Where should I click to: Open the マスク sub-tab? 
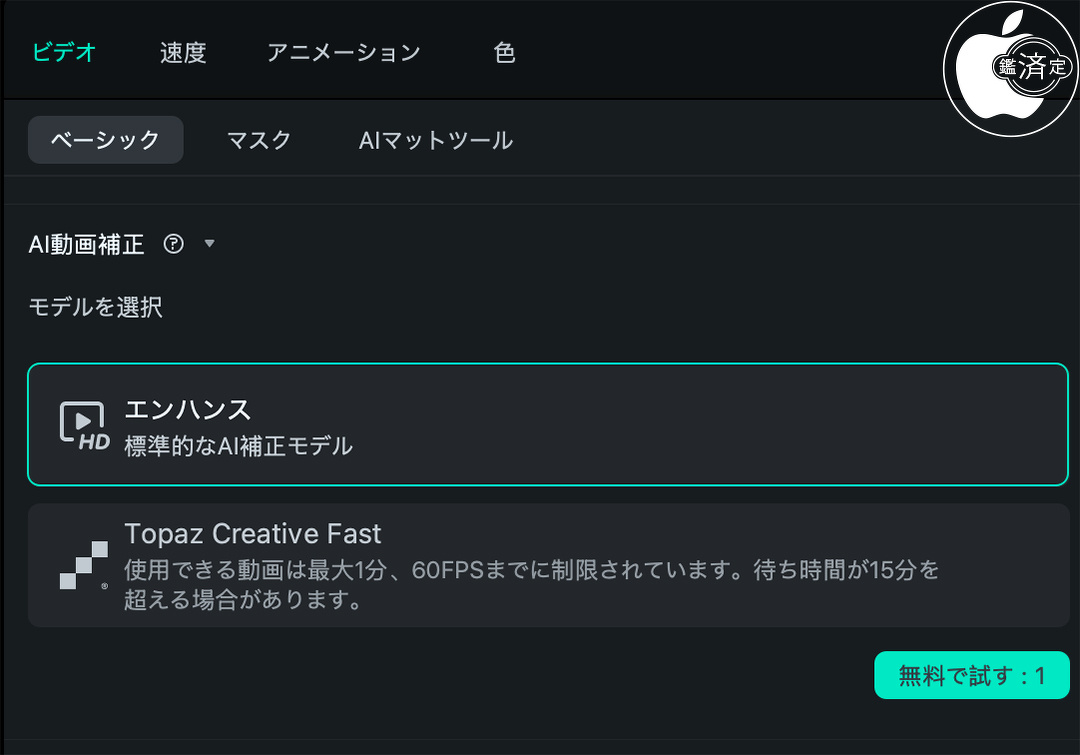[259, 140]
